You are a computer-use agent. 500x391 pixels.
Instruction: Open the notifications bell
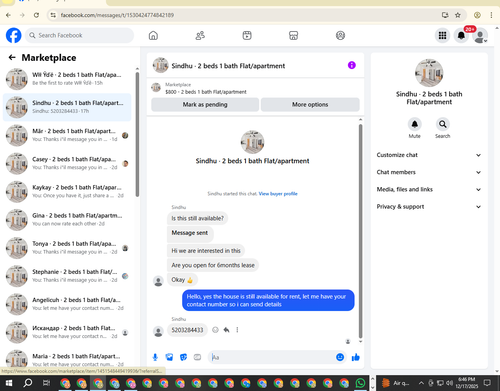pyautogui.click(x=461, y=35)
